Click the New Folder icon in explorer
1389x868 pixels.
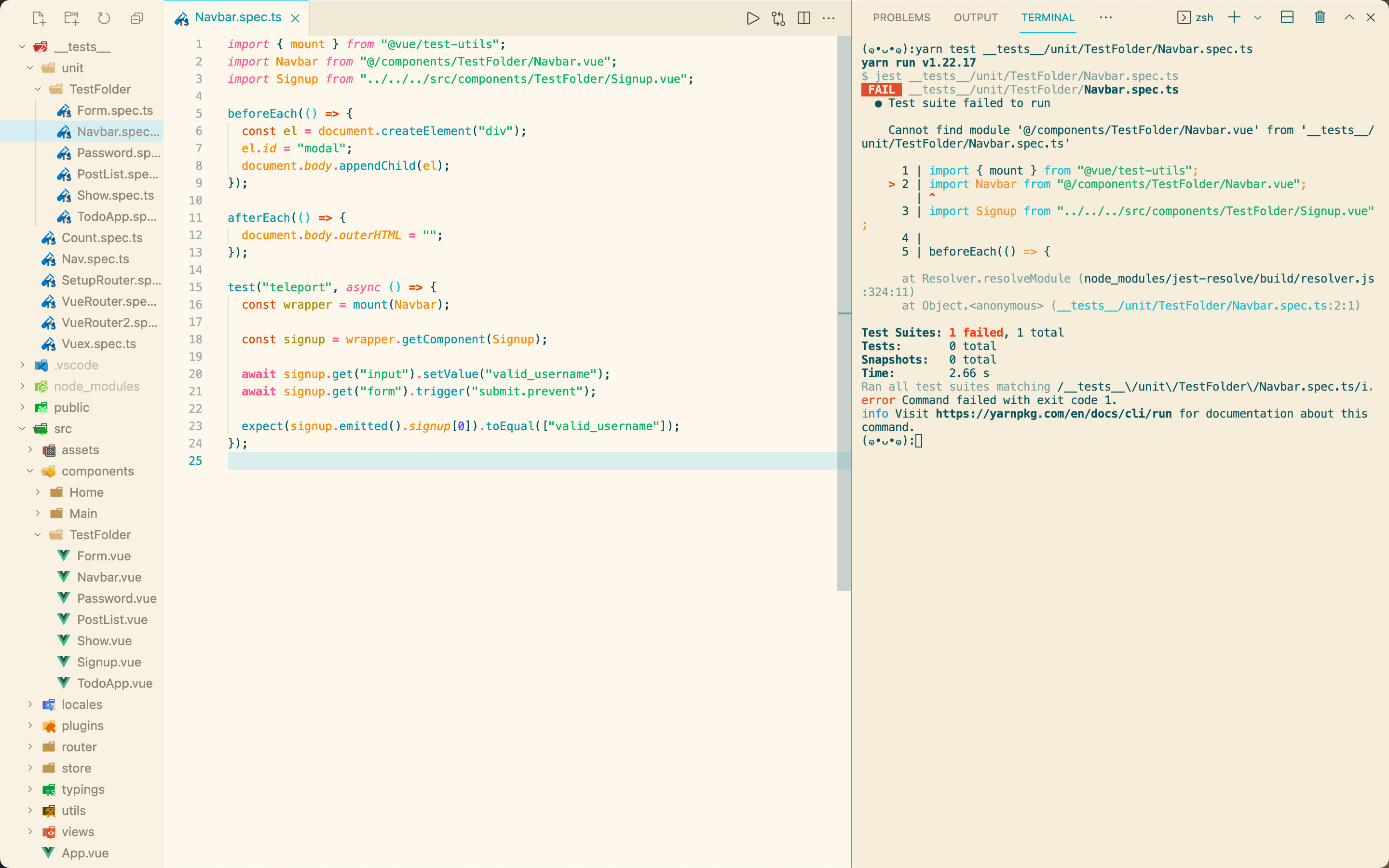pyautogui.click(x=72, y=18)
